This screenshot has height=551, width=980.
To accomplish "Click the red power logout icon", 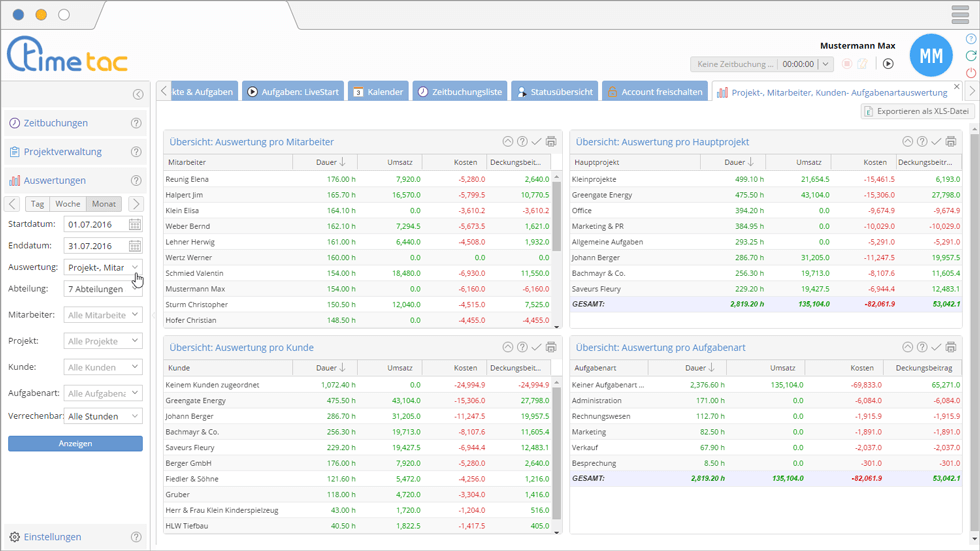I will click(970, 73).
